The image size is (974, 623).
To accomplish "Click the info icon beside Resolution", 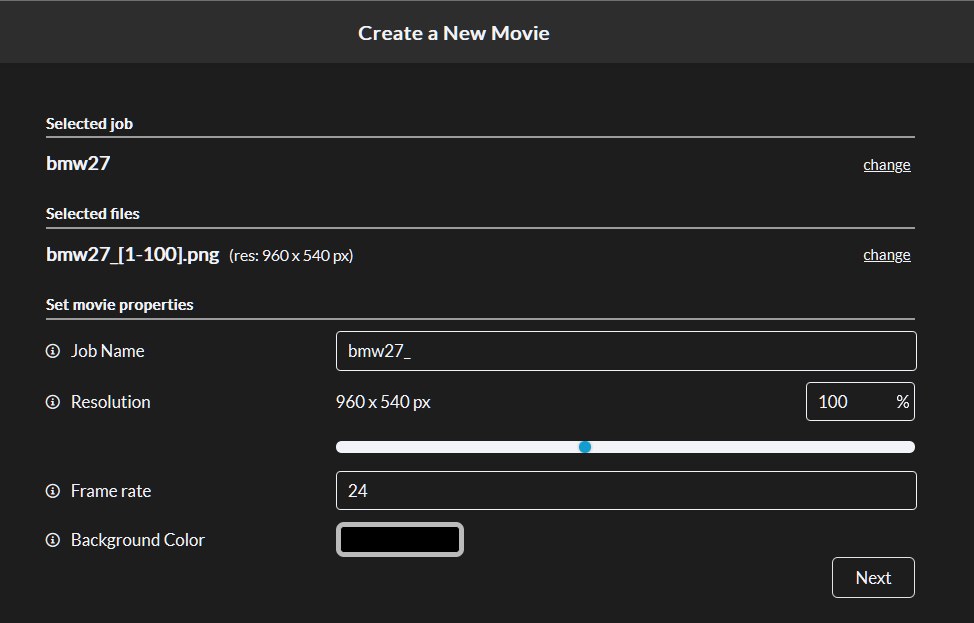I will coord(53,402).
